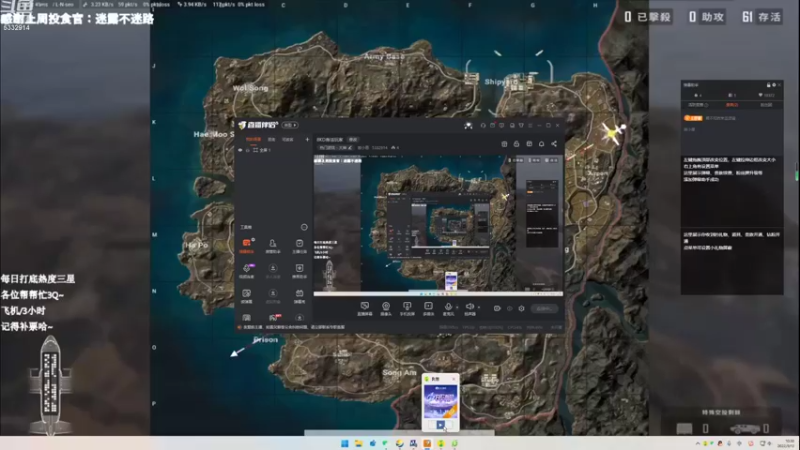Screen dimensions: 800x450
Task: Open the plus-box tool in toolbox second row
Action: (x=299, y=270)
